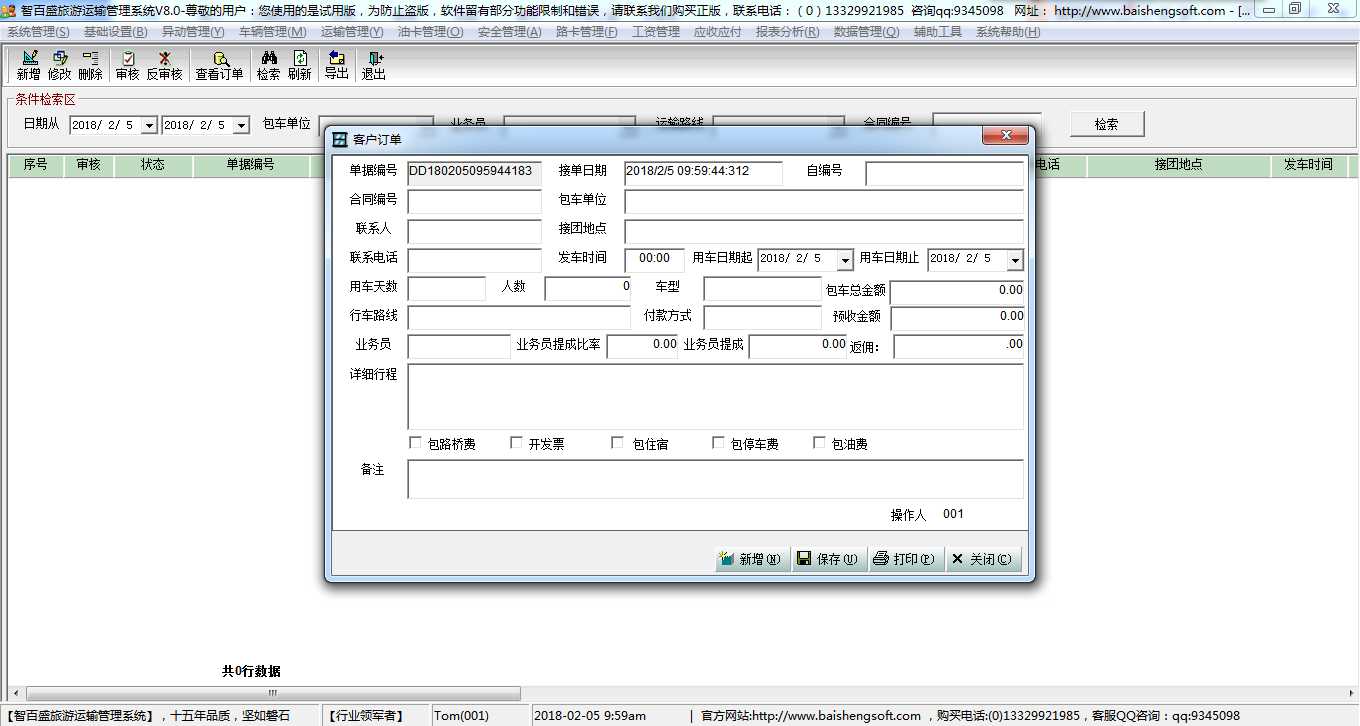Click the 合同编号 input field in the dialog
The image size is (1360, 726).
(x=475, y=202)
